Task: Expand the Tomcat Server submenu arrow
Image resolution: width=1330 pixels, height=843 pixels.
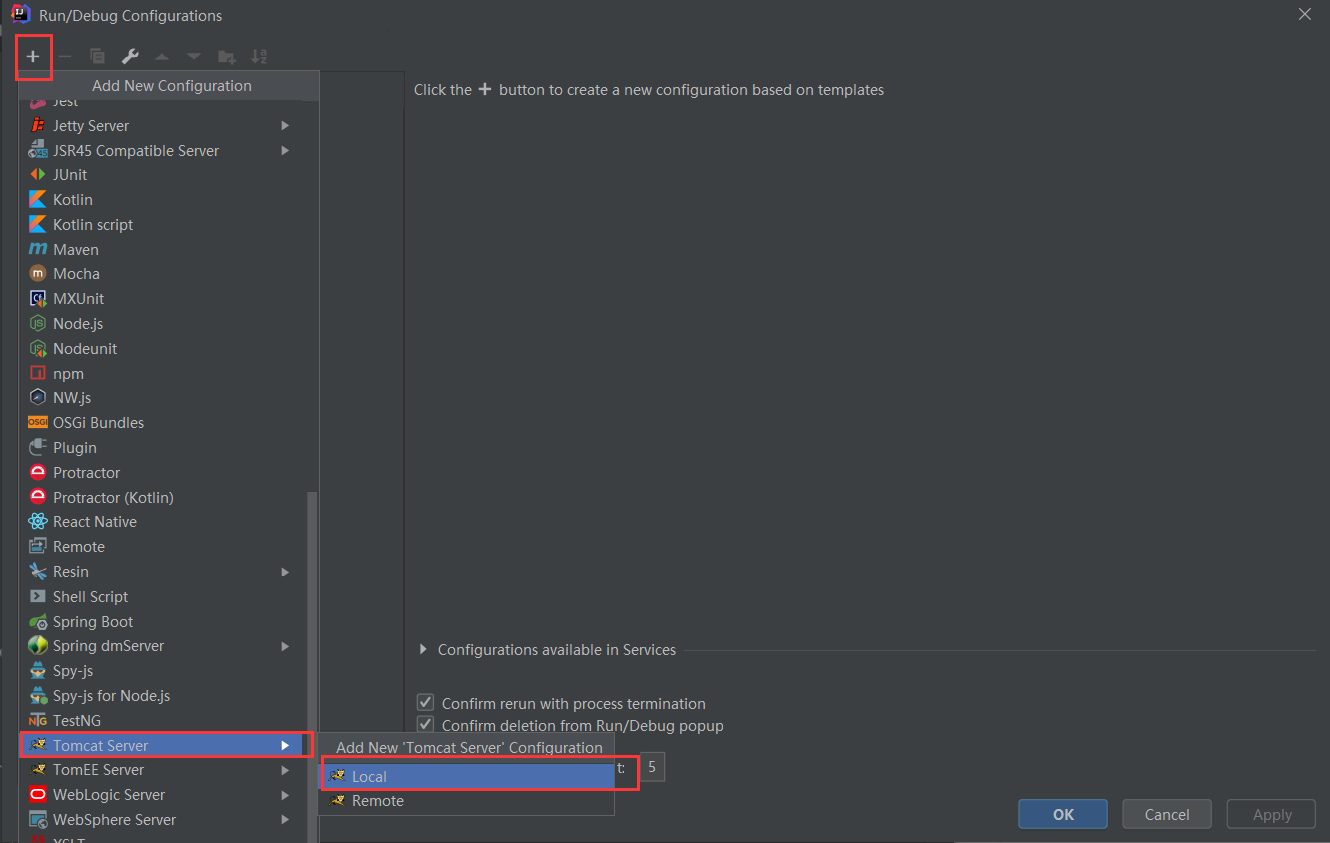Action: click(285, 745)
